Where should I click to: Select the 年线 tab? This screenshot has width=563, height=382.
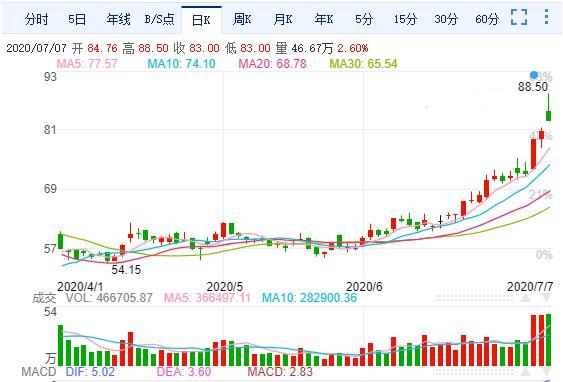click(x=118, y=19)
